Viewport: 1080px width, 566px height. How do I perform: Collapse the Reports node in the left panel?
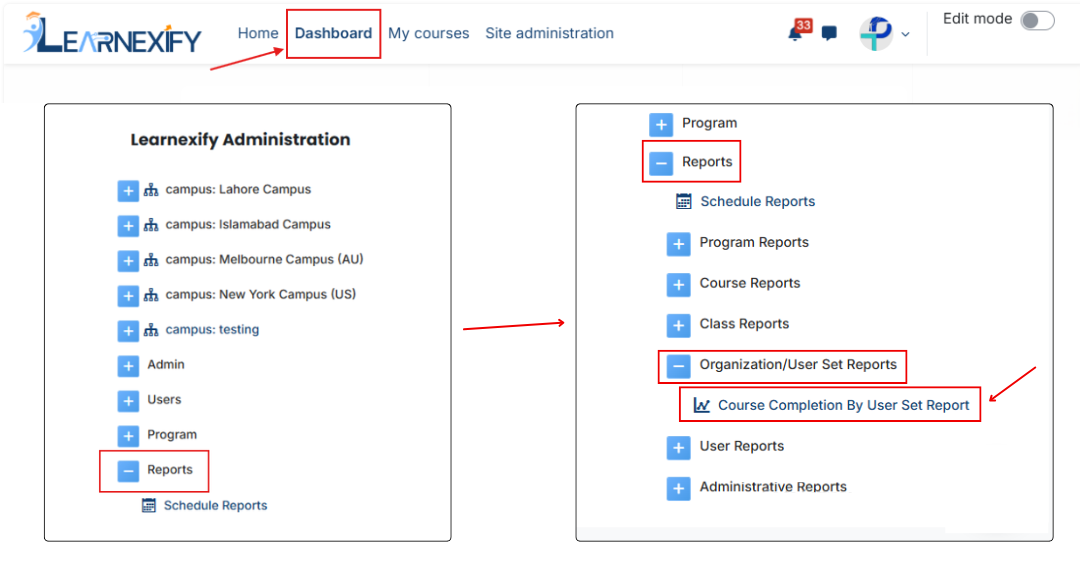point(128,472)
